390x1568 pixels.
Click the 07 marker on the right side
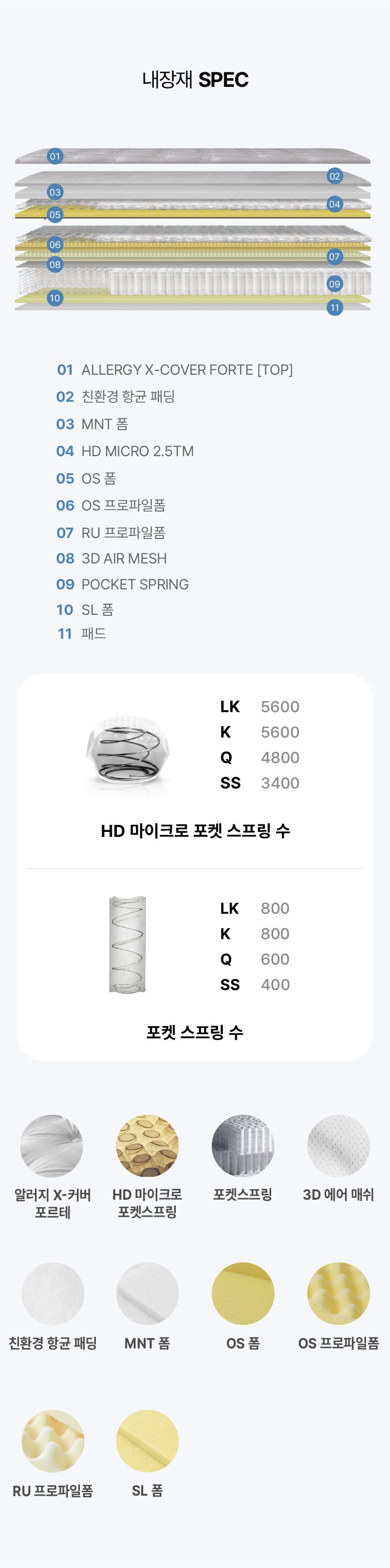pyautogui.click(x=335, y=257)
